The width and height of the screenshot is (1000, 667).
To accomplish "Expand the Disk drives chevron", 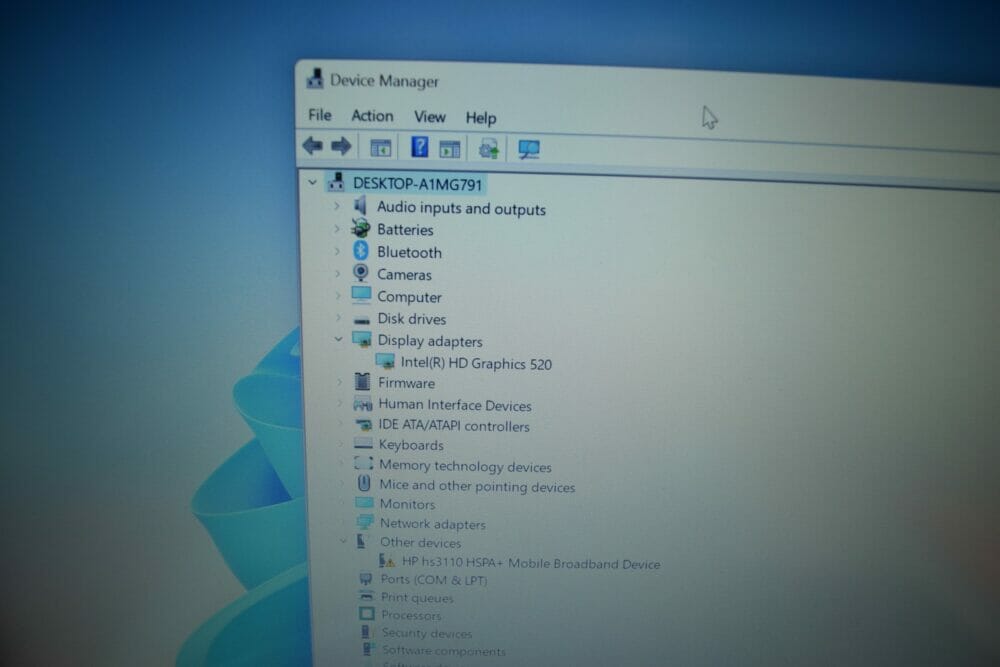I will [338, 318].
